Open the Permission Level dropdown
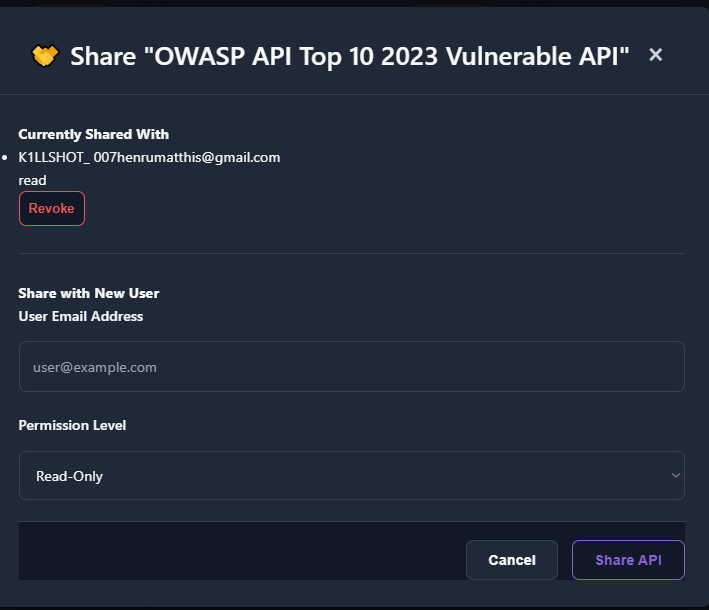709x610 pixels. (351, 476)
